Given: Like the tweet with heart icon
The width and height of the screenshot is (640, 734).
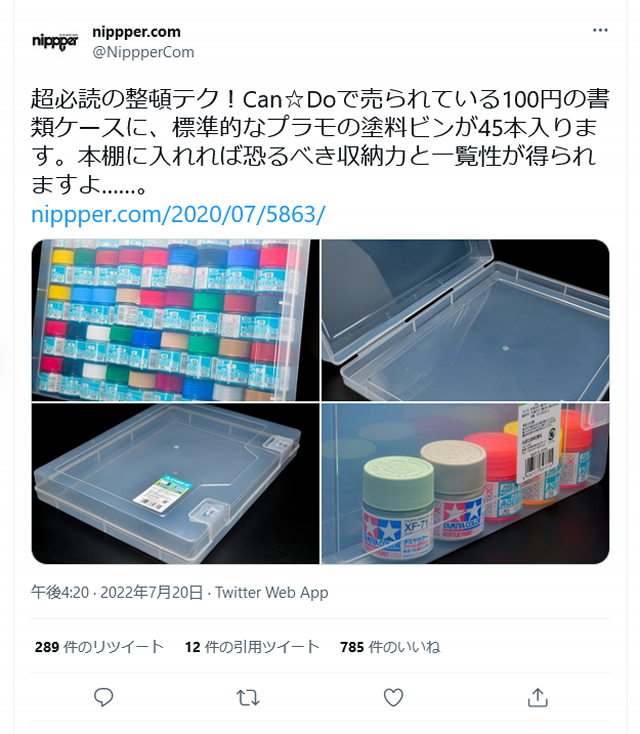Looking at the screenshot, I should coord(393,697).
